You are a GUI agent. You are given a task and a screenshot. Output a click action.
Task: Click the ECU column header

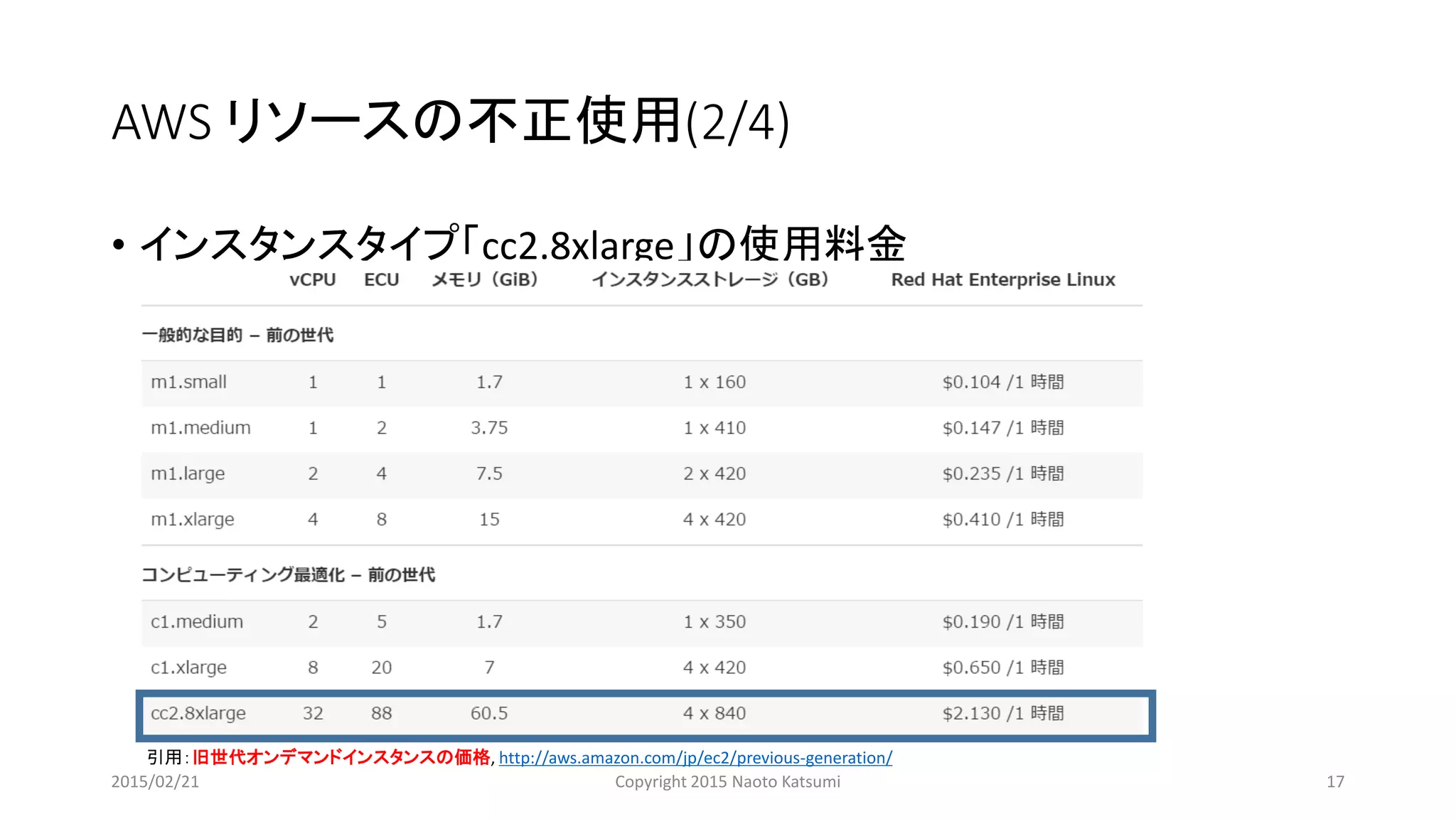(x=382, y=279)
